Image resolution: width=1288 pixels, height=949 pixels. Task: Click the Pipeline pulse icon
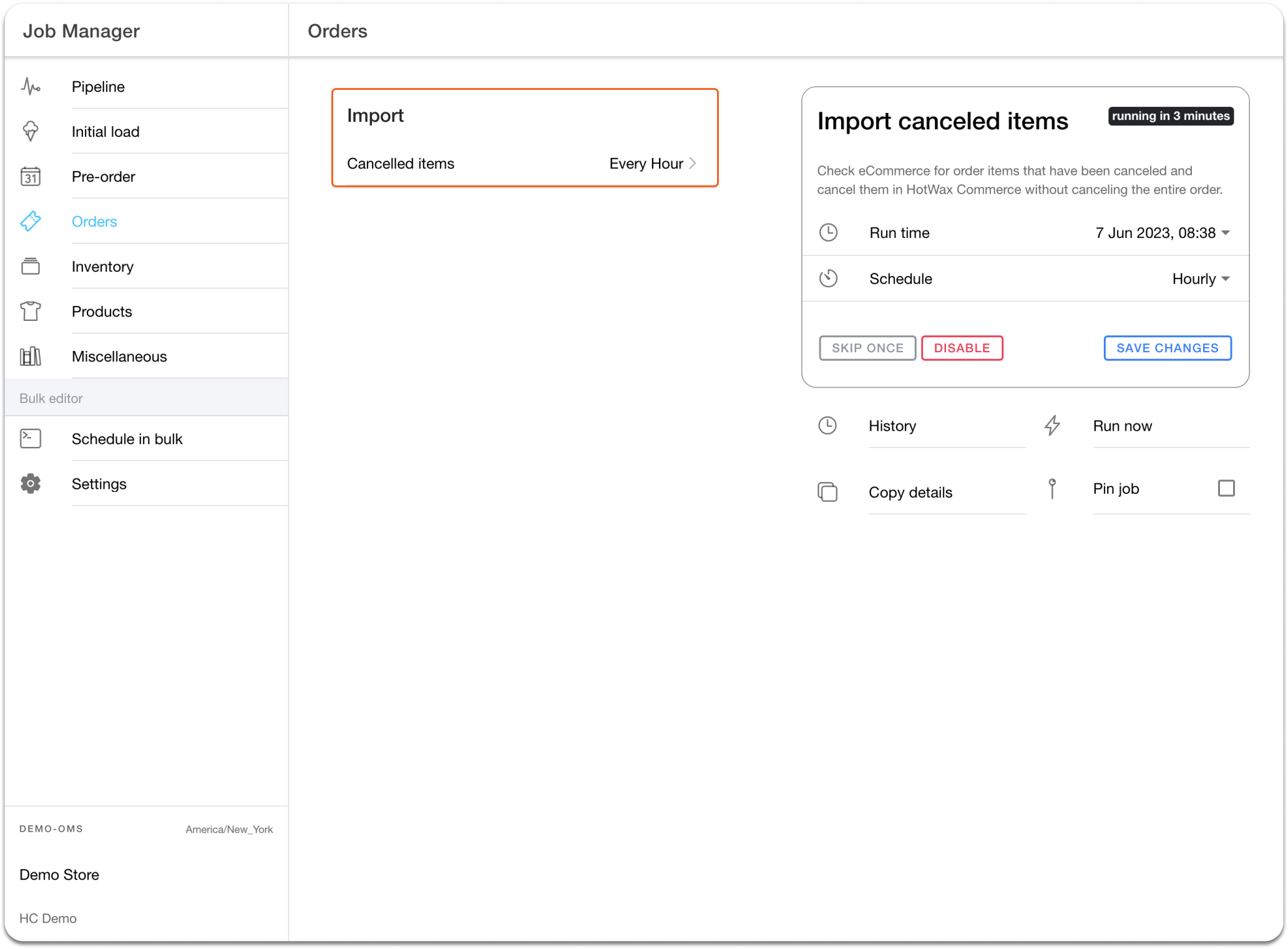[31, 87]
